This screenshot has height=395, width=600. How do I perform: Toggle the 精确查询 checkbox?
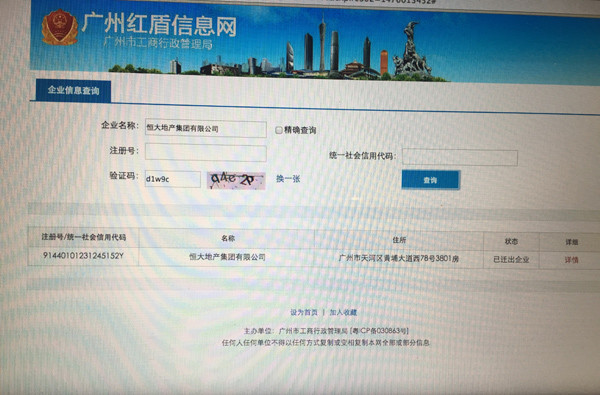(x=279, y=130)
